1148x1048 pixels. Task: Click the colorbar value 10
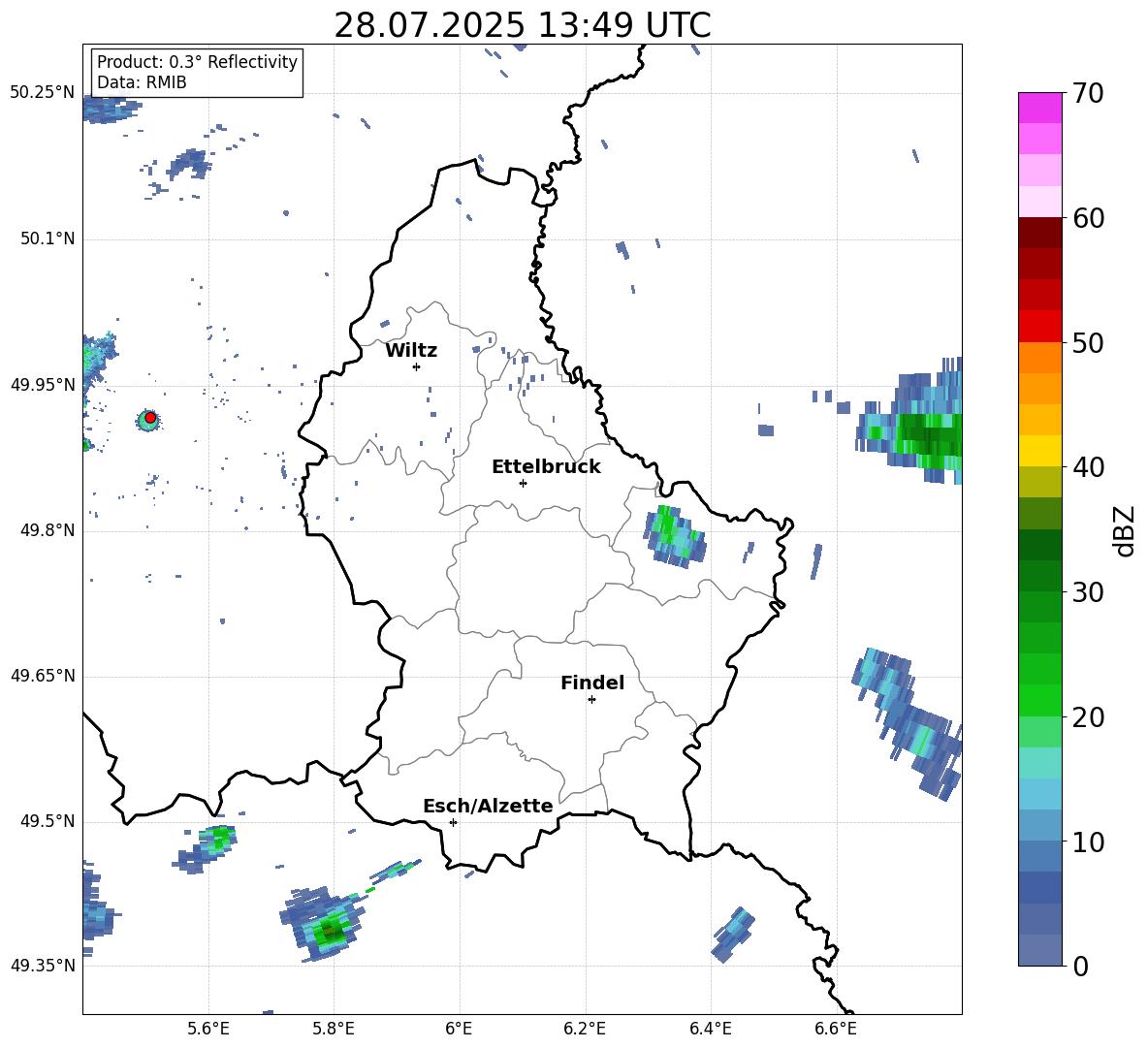(1088, 842)
